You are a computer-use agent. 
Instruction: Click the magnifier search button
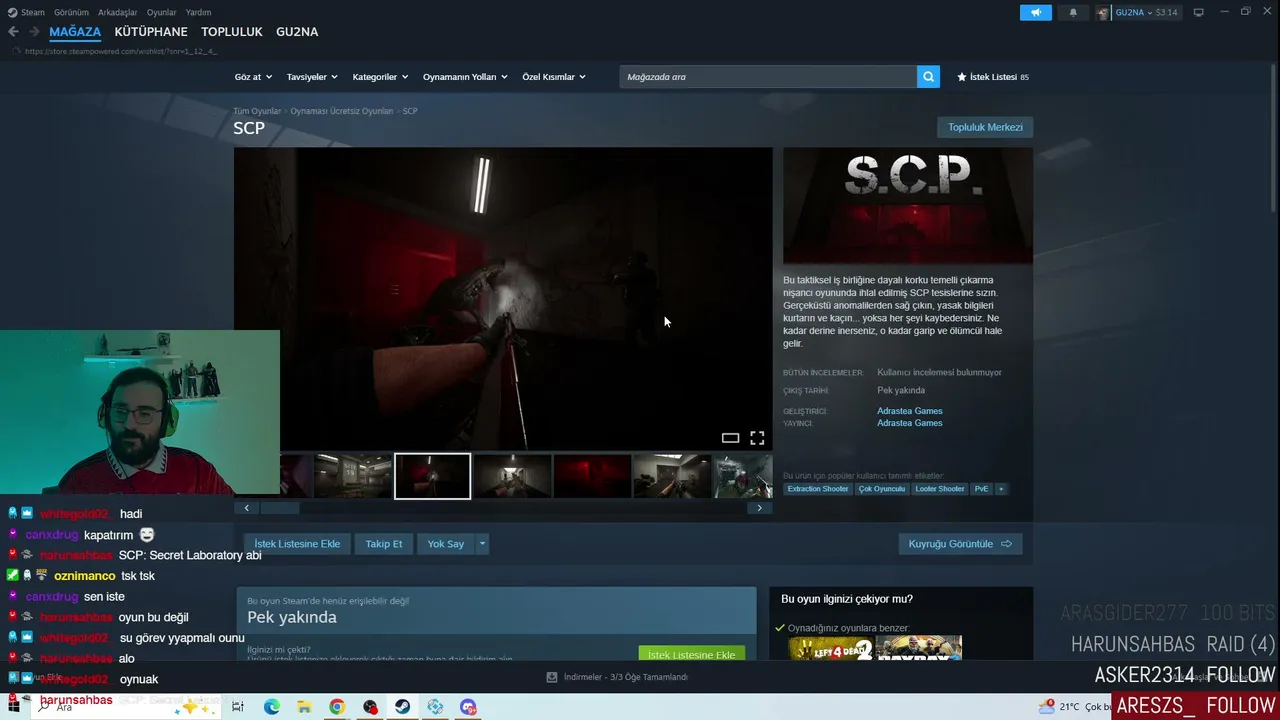click(928, 77)
